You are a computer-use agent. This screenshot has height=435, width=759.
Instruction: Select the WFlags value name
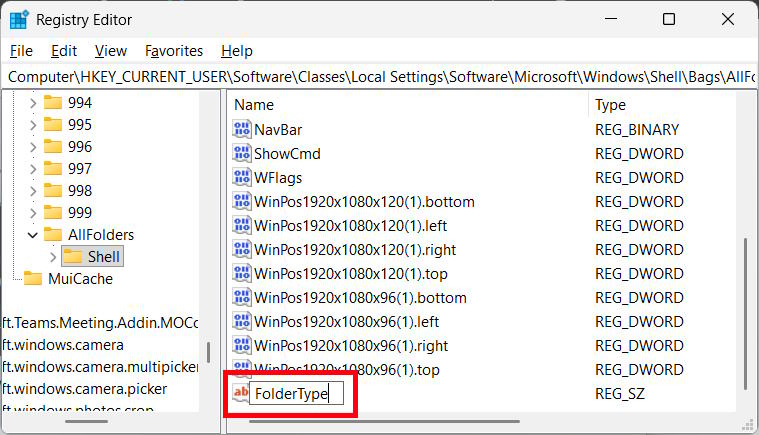[278, 178]
